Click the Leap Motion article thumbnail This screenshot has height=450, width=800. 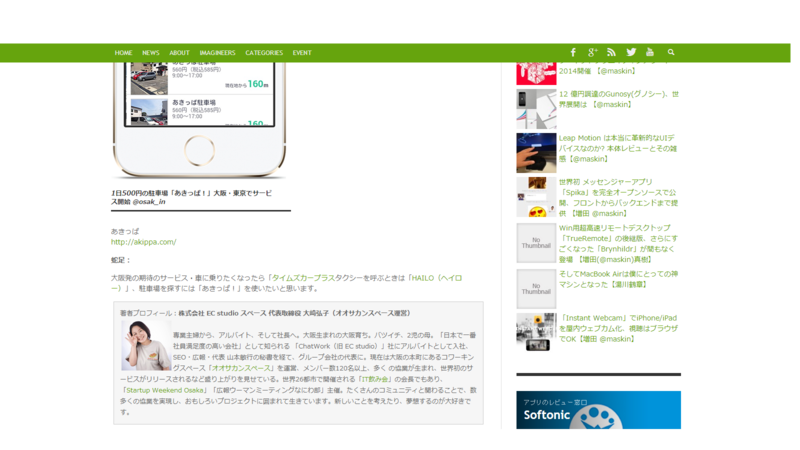coord(536,153)
